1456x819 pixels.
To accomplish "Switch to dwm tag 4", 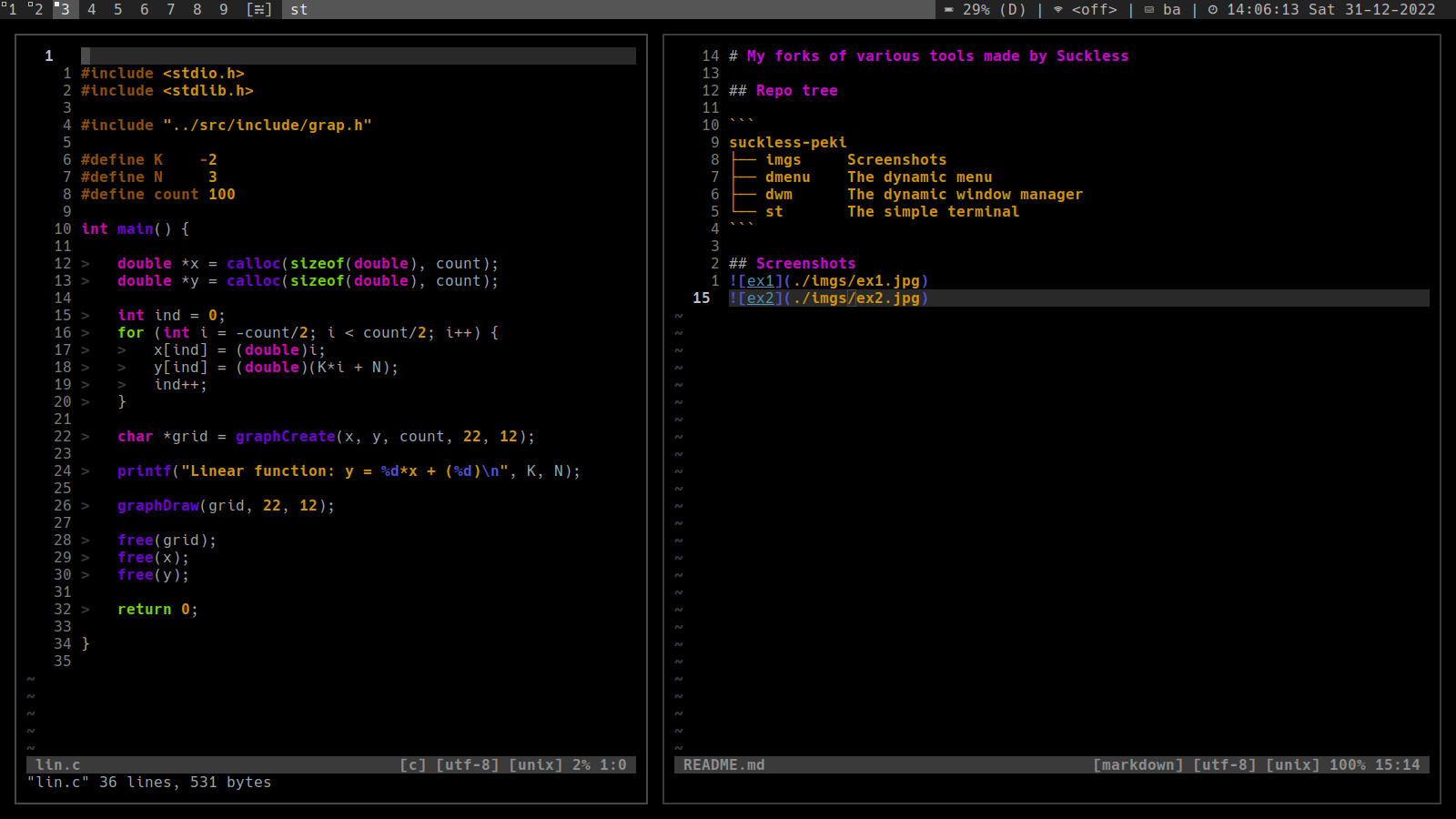I will (91, 9).
